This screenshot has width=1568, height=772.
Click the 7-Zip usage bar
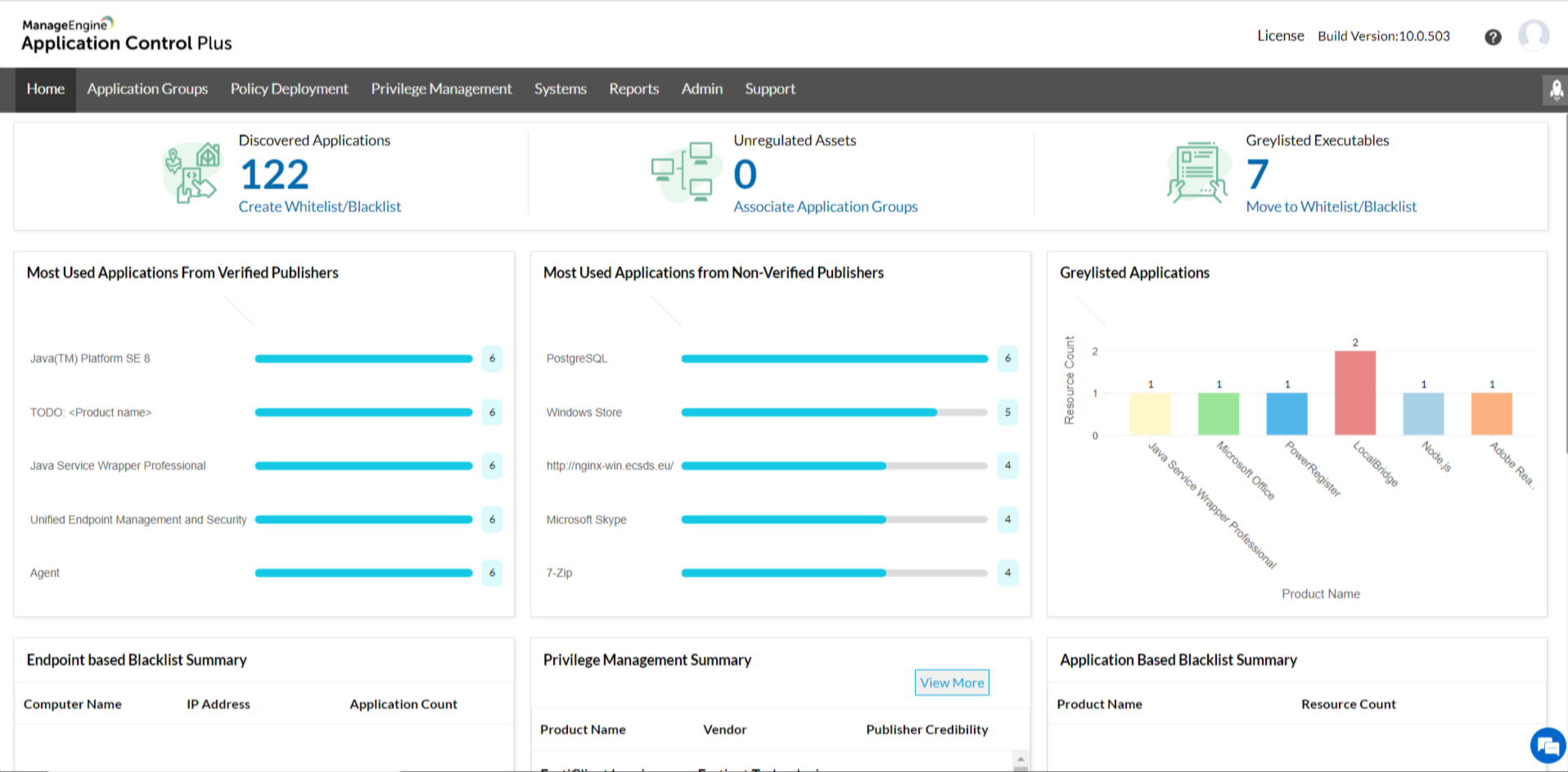pyautogui.click(x=835, y=573)
